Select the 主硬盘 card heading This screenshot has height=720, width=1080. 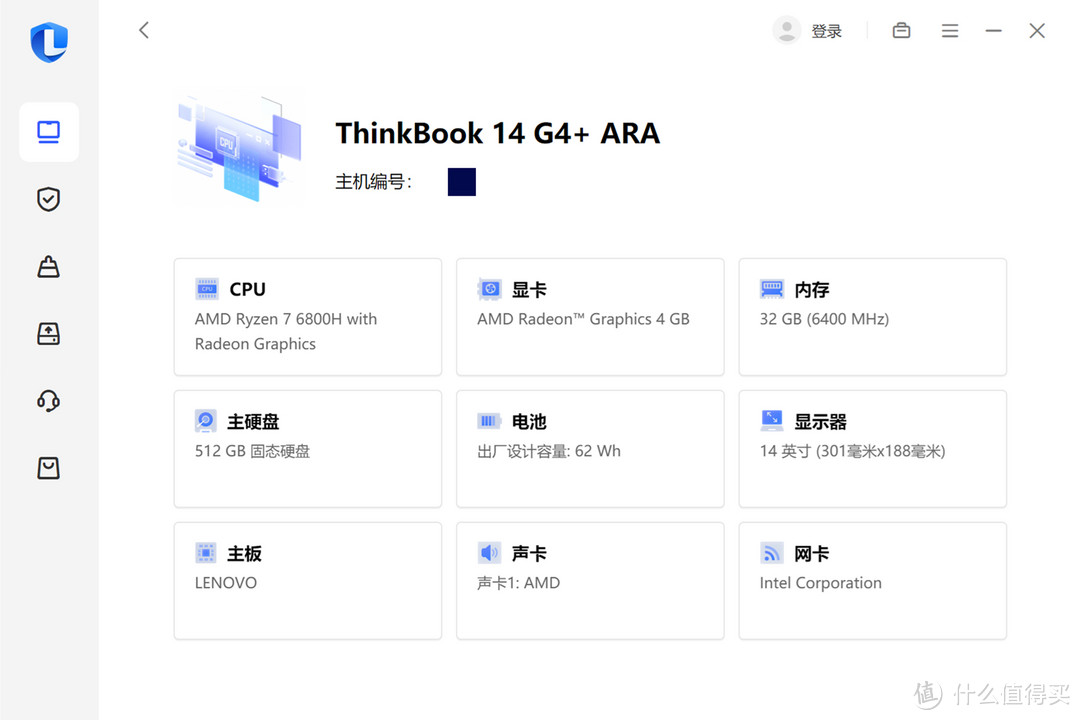(253, 422)
